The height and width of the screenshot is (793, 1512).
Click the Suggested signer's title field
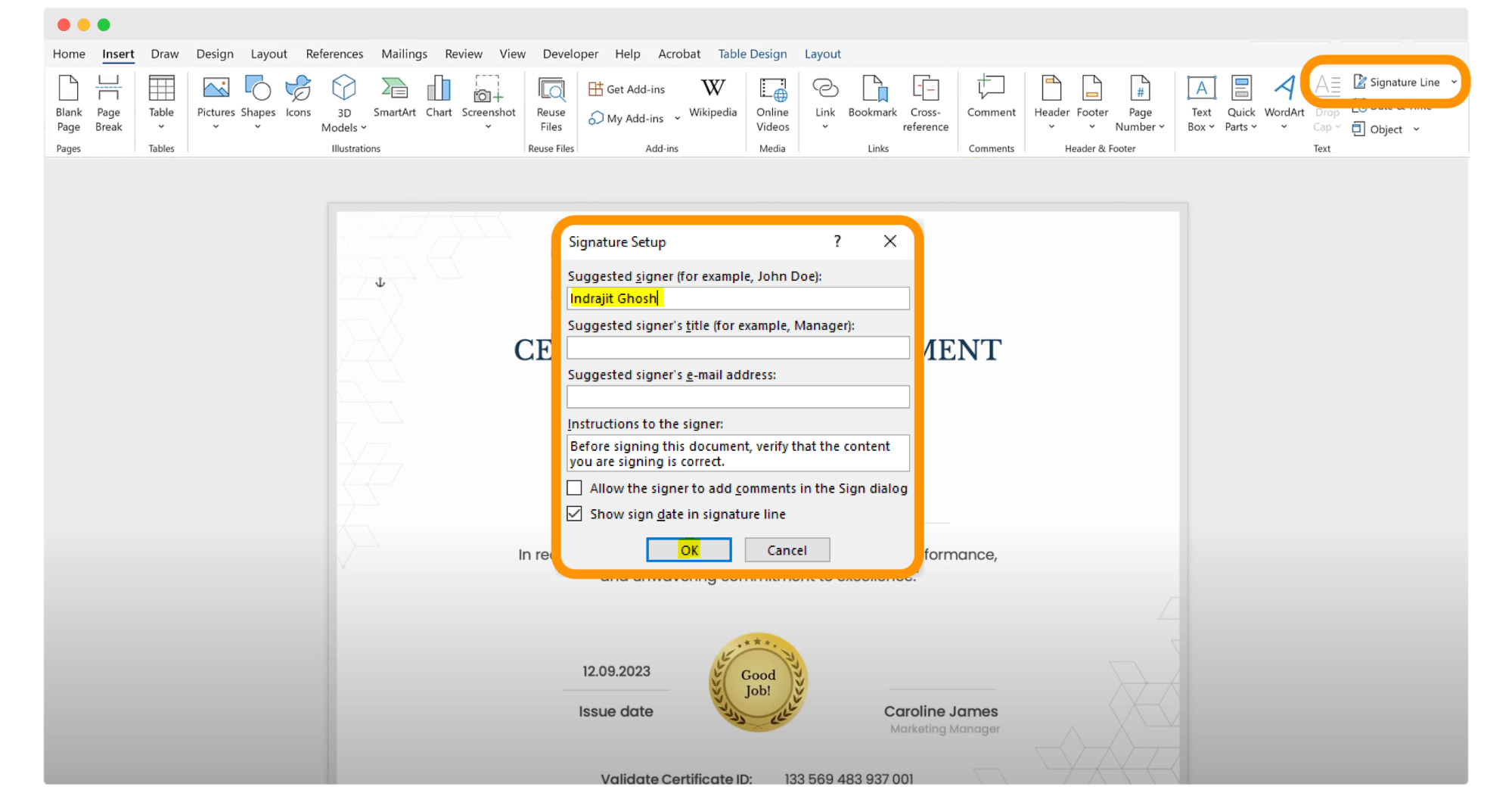[x=738, y=347]
